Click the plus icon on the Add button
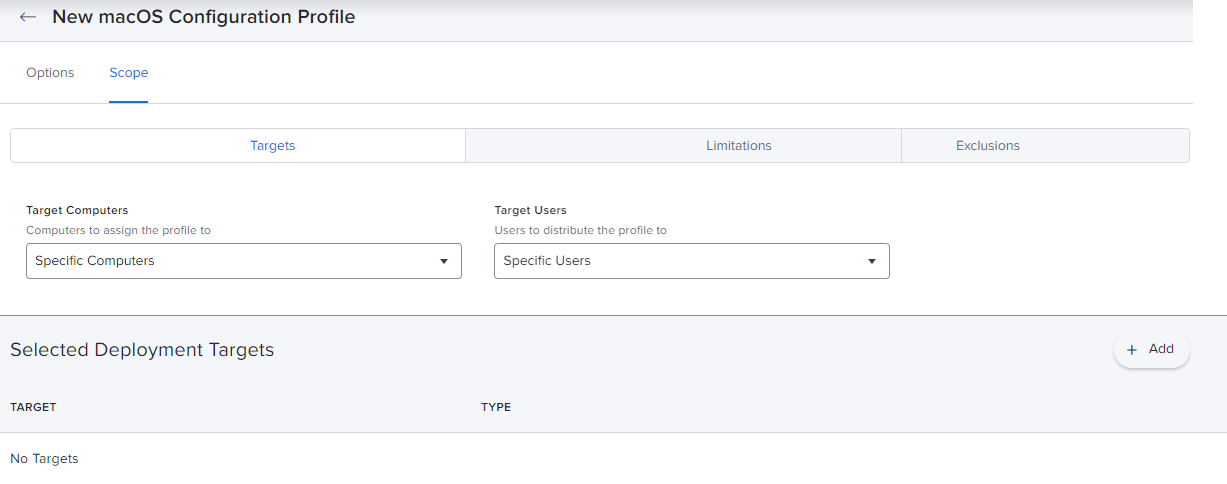1227x484 pixels. (x=1132, y=350)
